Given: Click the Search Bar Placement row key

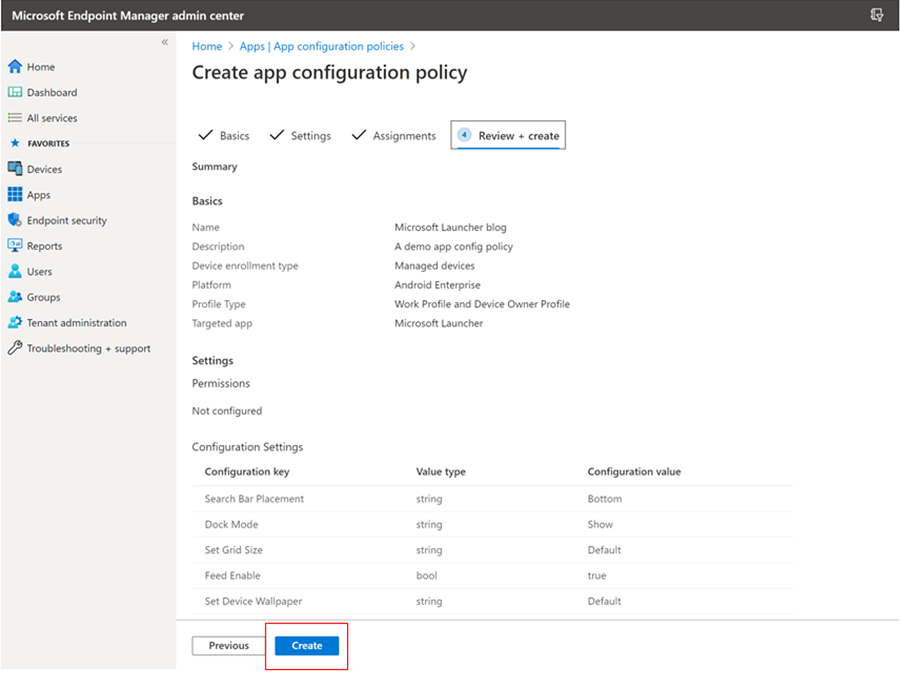Looking at the screenshot, I should 254,499.
